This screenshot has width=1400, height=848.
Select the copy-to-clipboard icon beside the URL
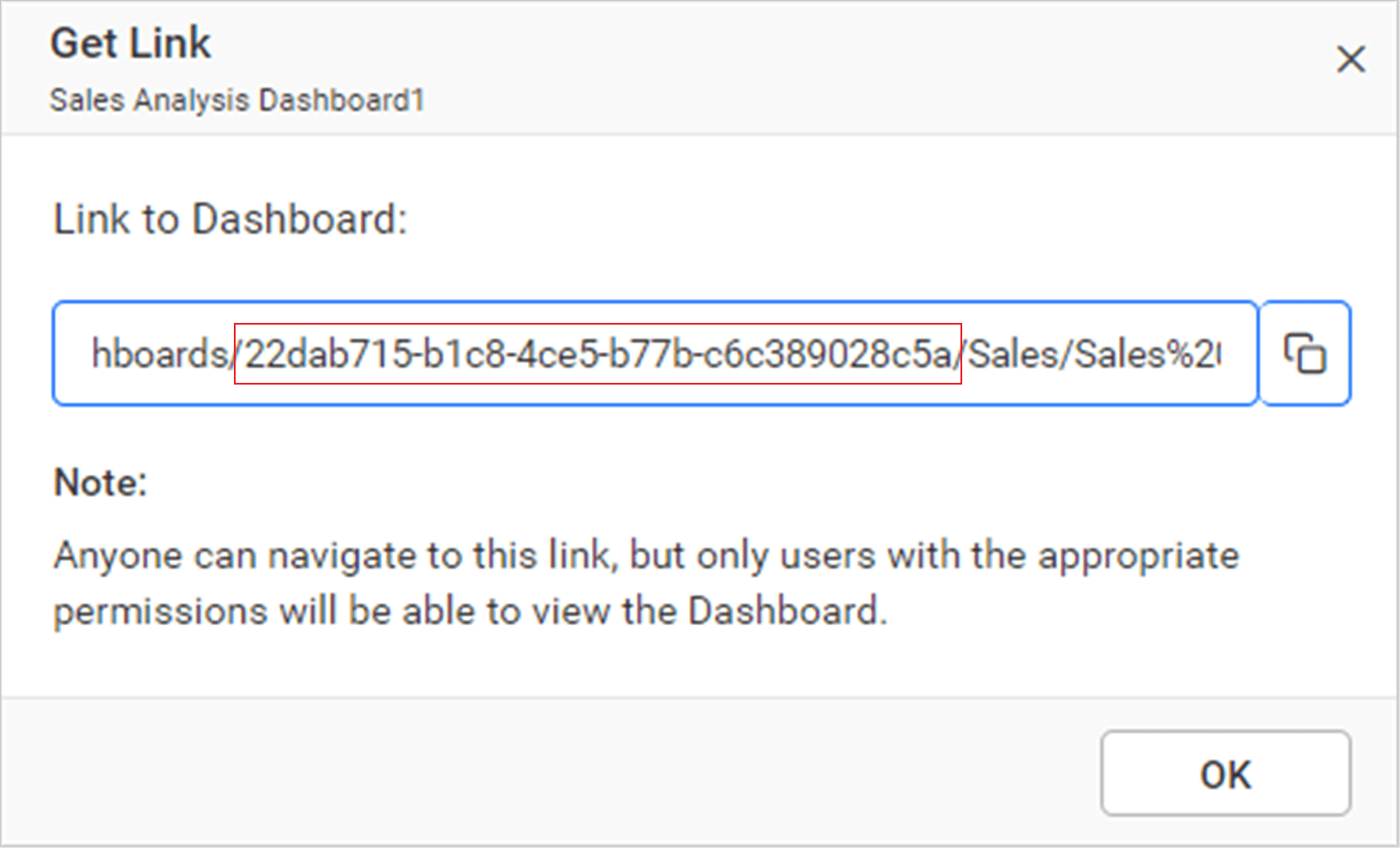tap(1304, 354)
